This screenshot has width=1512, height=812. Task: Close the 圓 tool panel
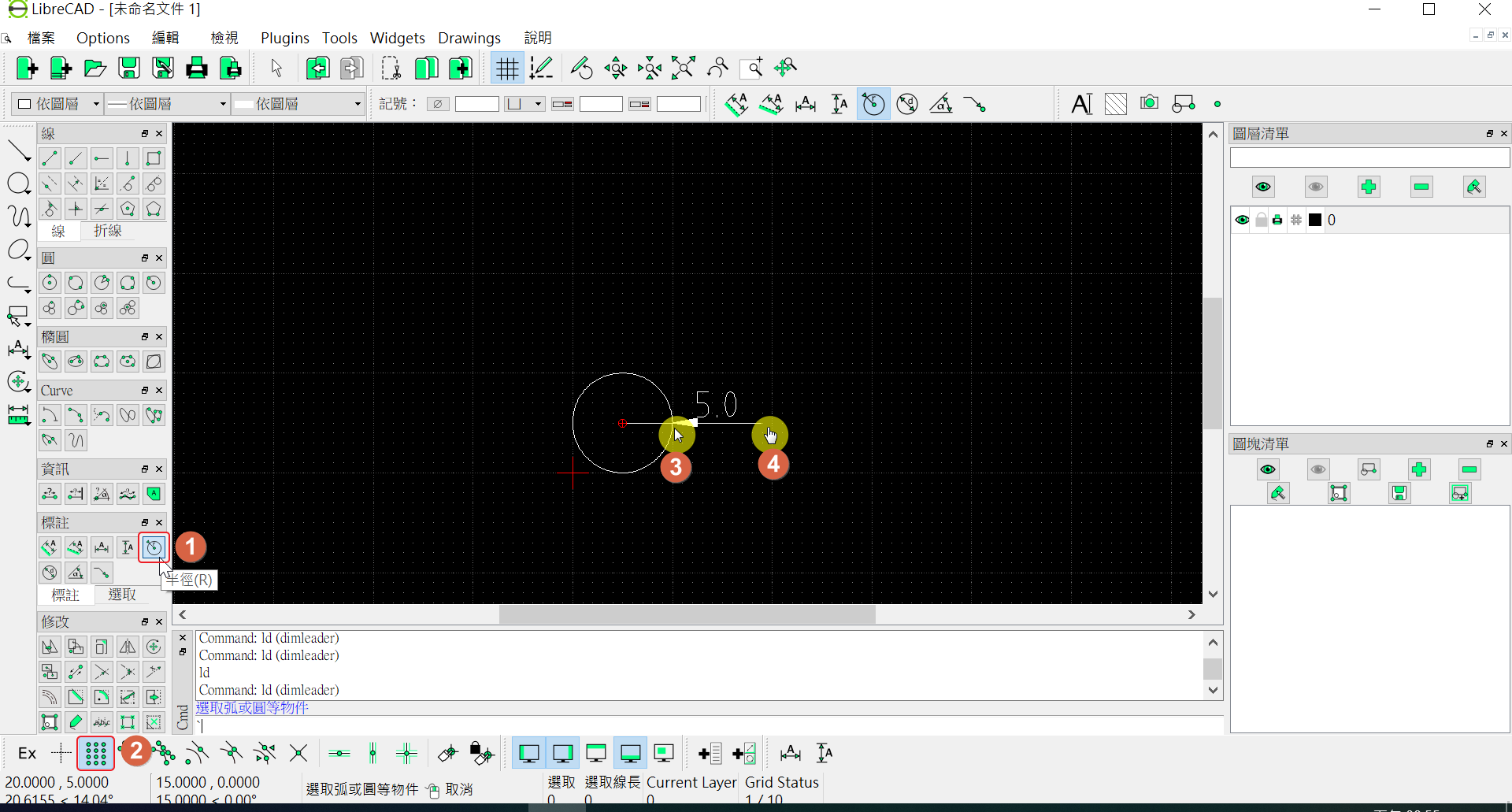tap(159, 258)
